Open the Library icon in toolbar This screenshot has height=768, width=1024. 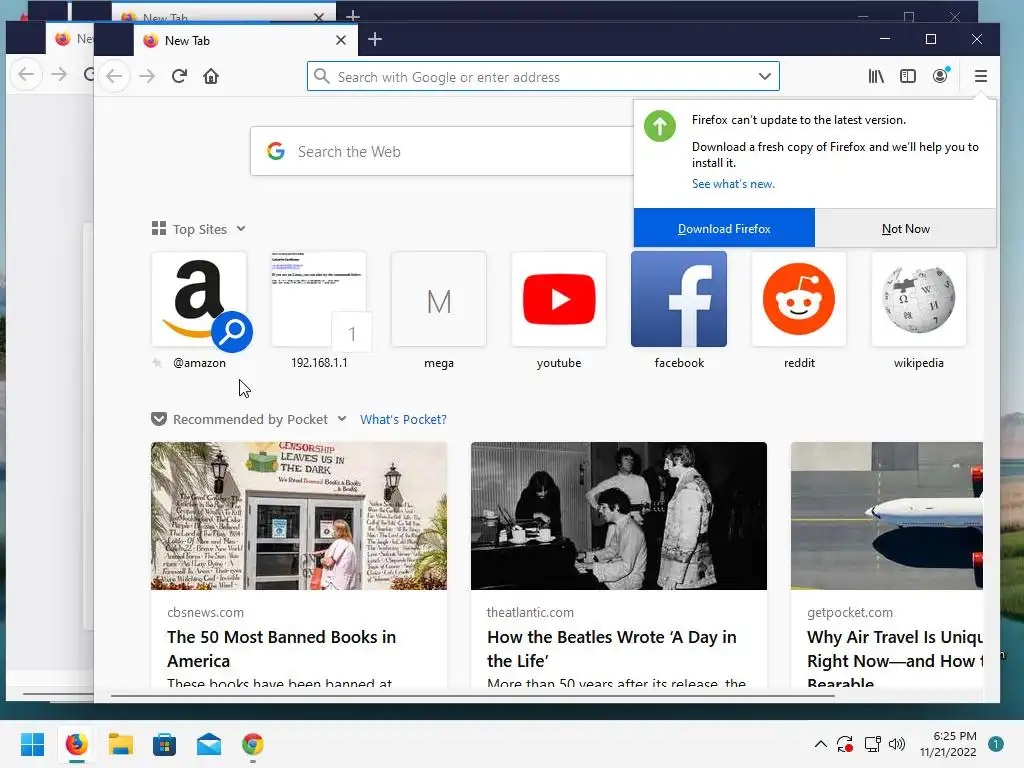click(876, 76)
